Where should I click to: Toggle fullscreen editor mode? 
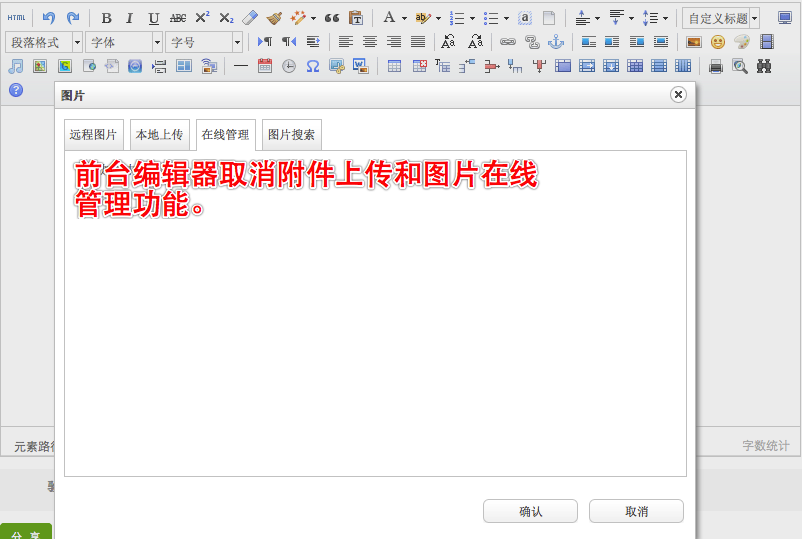tap(785, 18)
